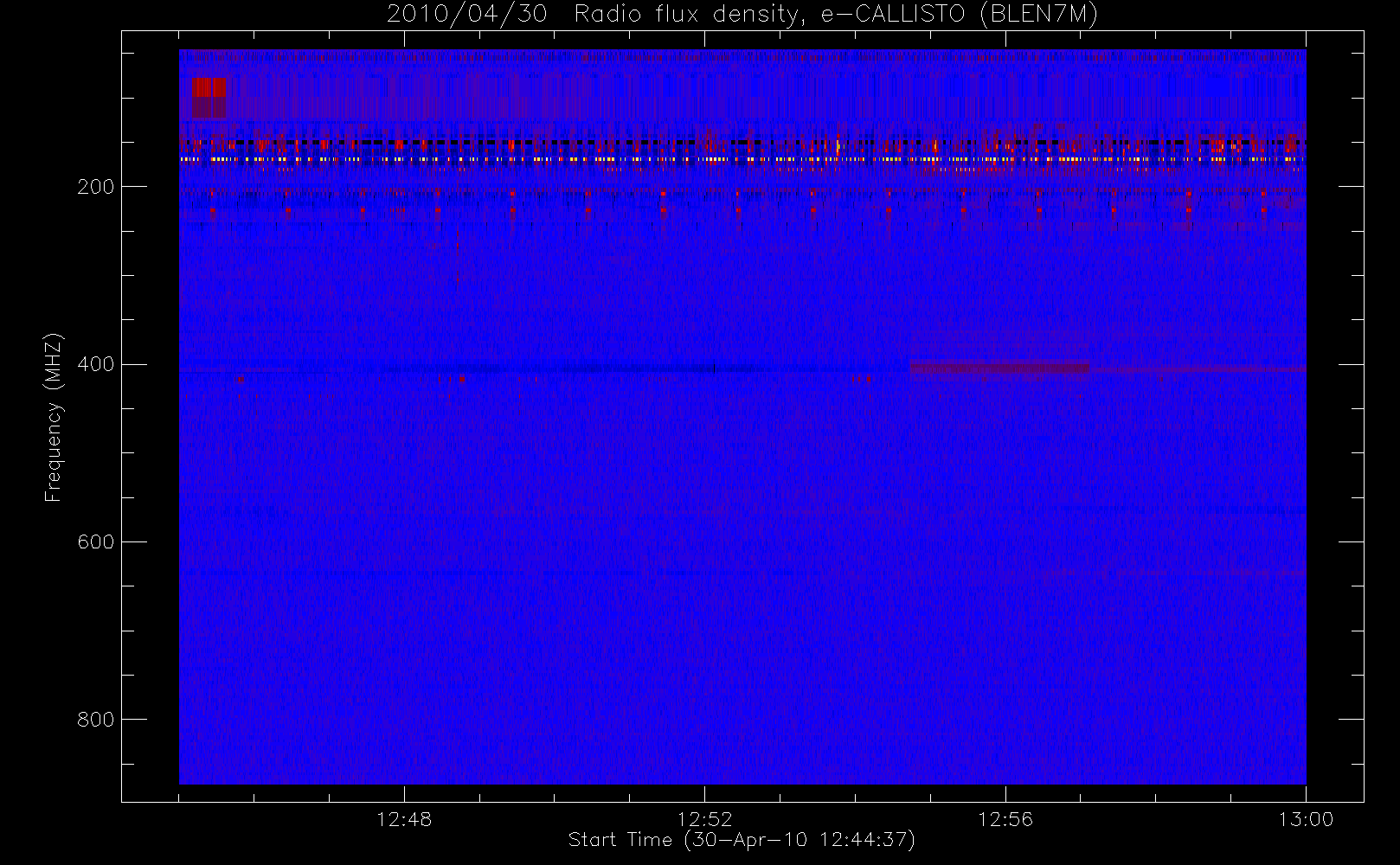
Task: Click the reddish horizontal band near 400 MHz
Action: point(999,368)
